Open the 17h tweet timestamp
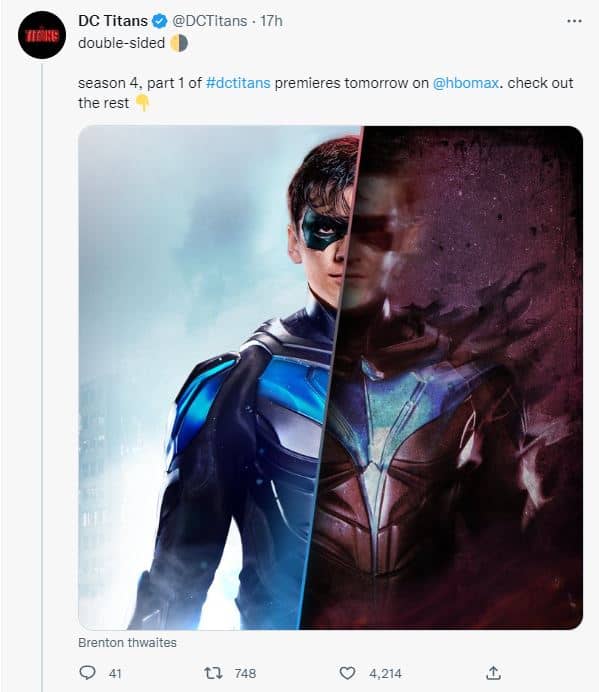 pyautogui.click(x=271, y=21)
